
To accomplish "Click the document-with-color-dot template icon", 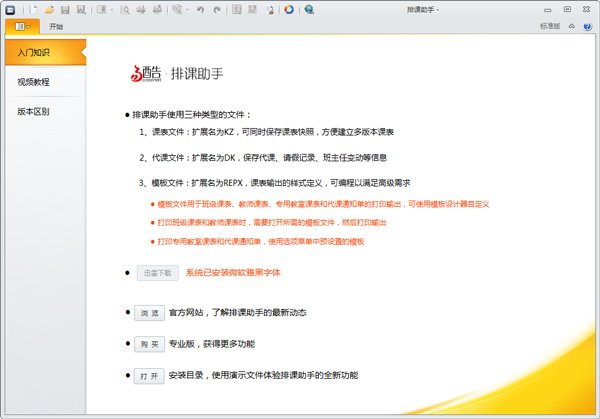I will (270, 10).
